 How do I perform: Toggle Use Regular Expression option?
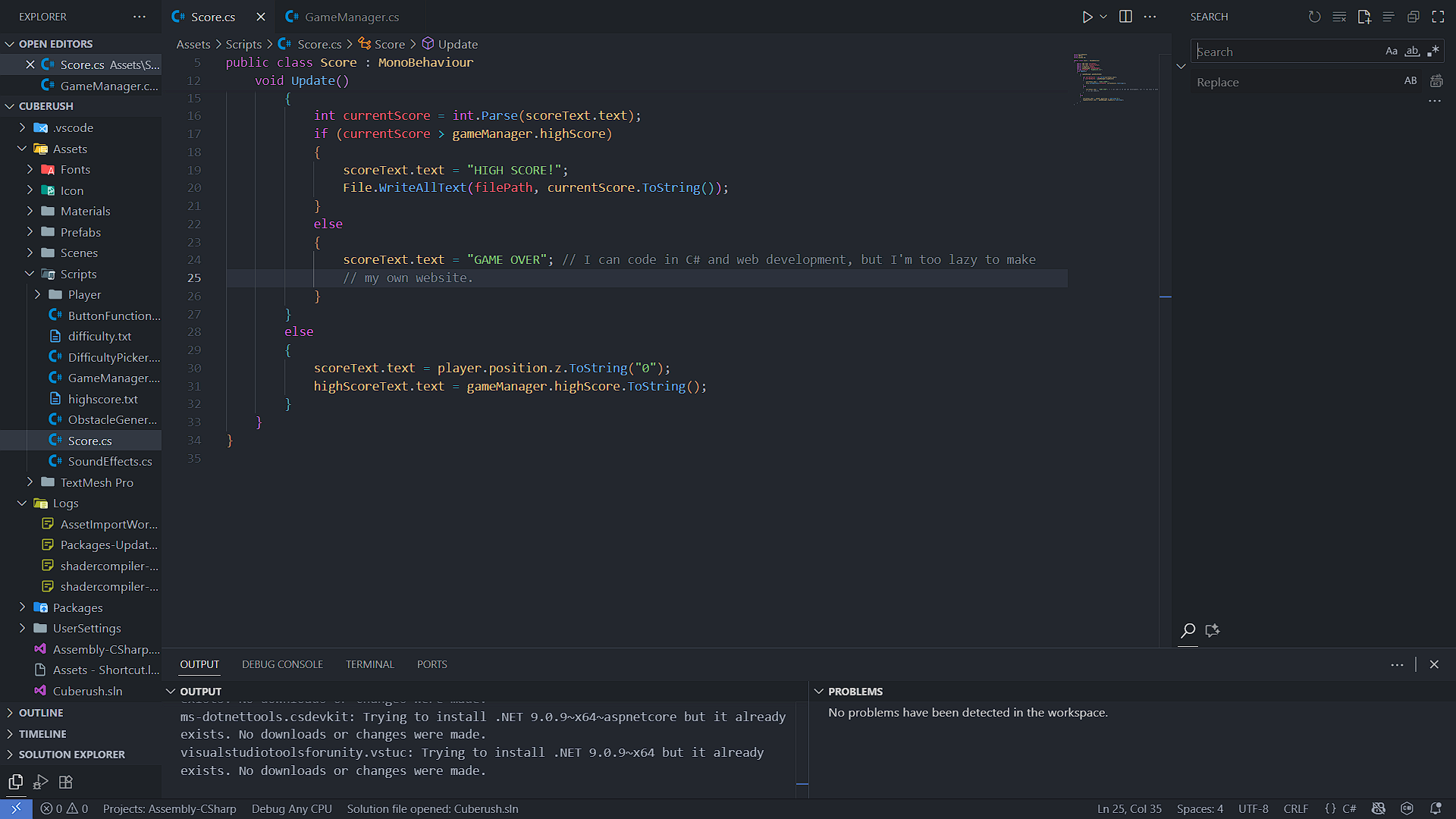pos(1432,52)
